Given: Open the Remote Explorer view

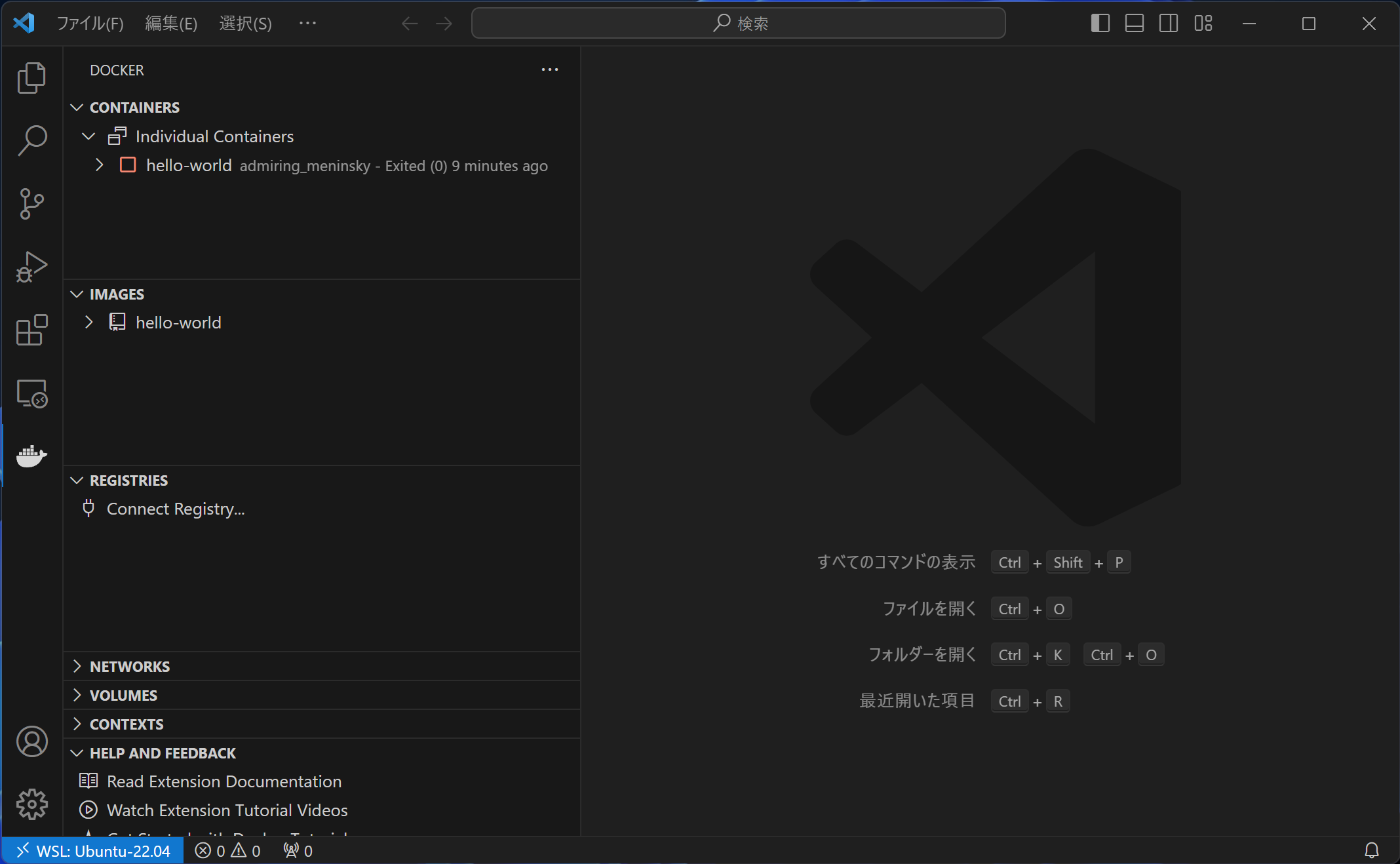Looking at the screenshot, I should click(x=31, y=393).
